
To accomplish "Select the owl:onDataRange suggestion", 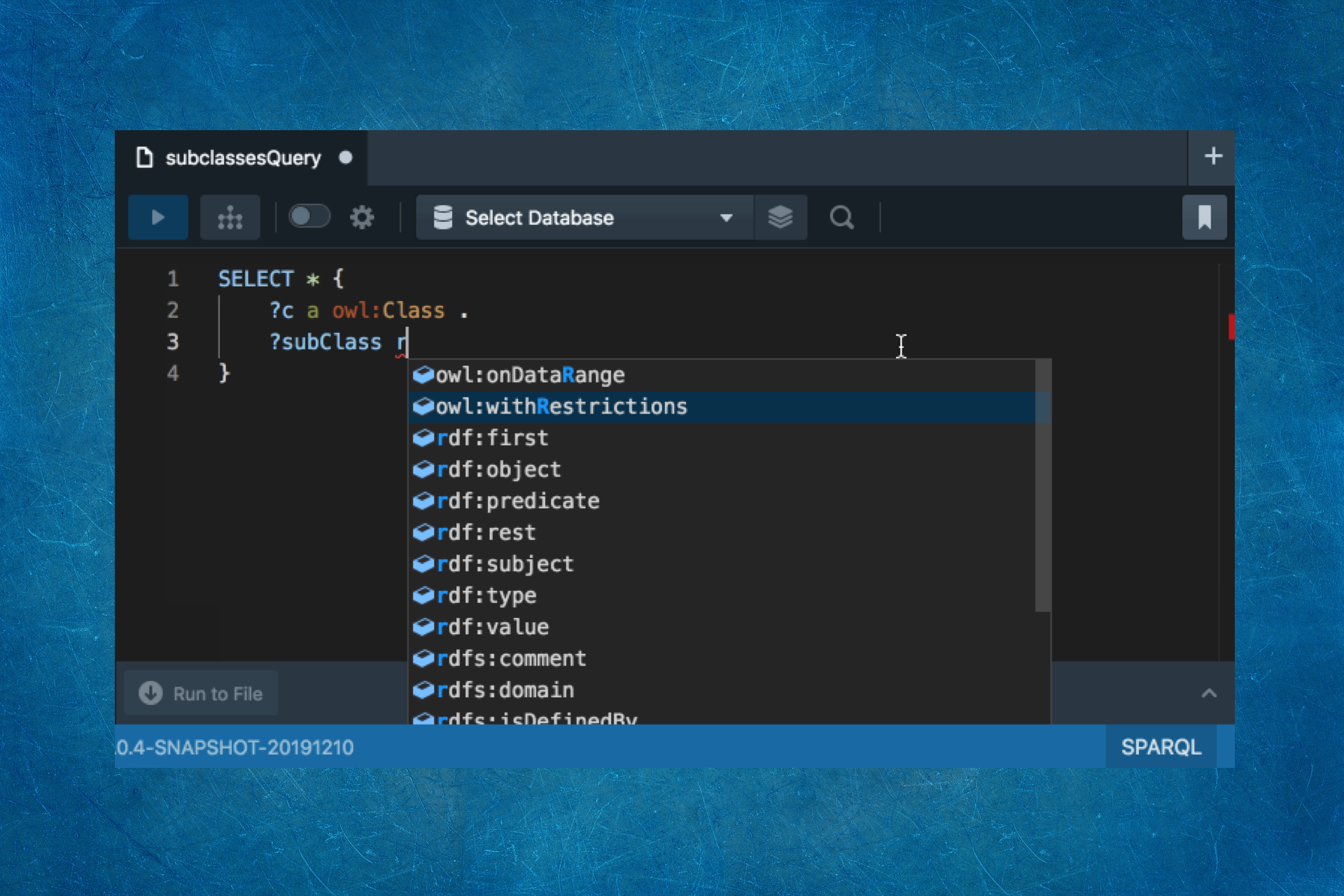I will pyautogui.click(x=530, y=375).
